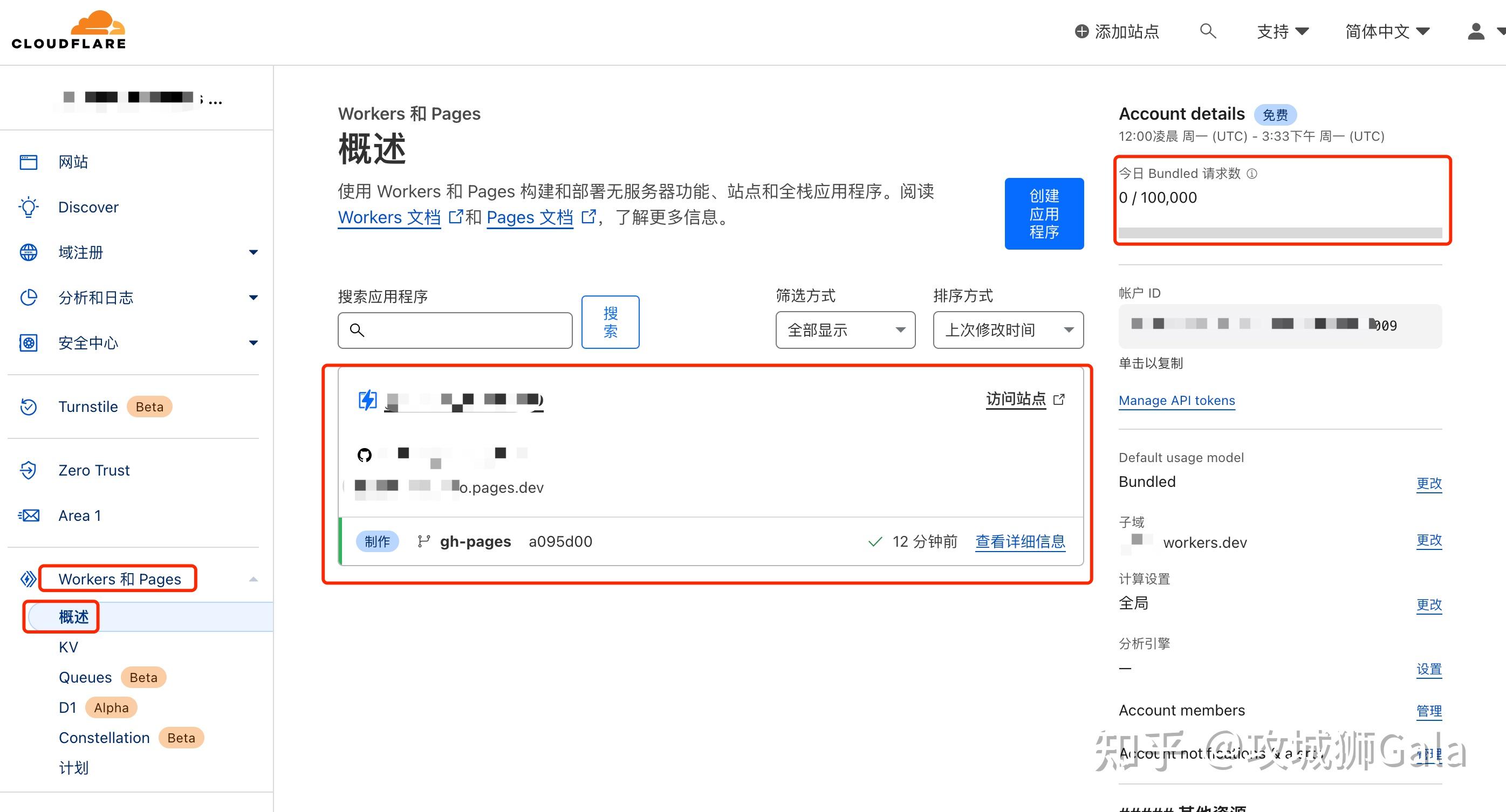
Task: Open the 简体中文 language dropdown
Action: click(1387, 32)
